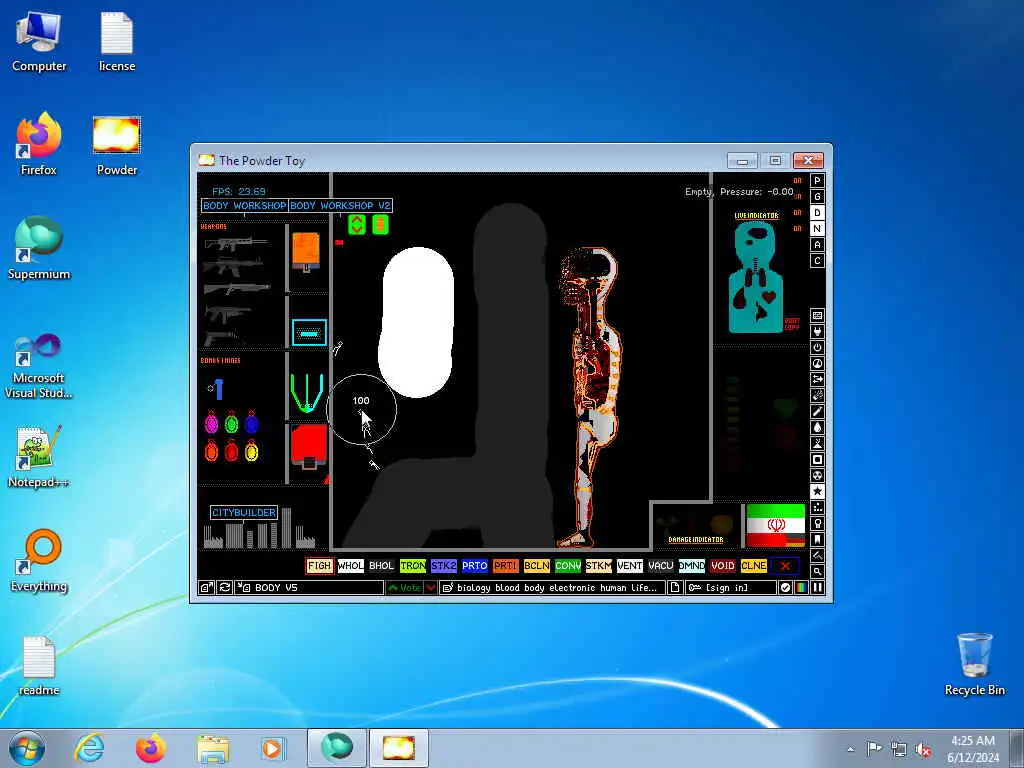1024x768 pixels.
Task: Toggle decorations with D quick option
Action: click(x=817, y=213)
